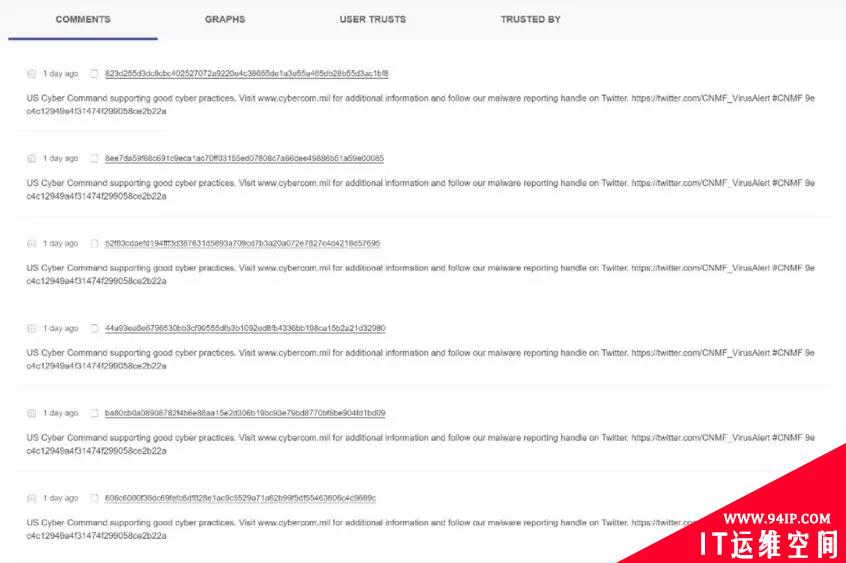Click file icon next to hash 823d255d
This screenshot has height=563, width=846.
click(94, 73)
